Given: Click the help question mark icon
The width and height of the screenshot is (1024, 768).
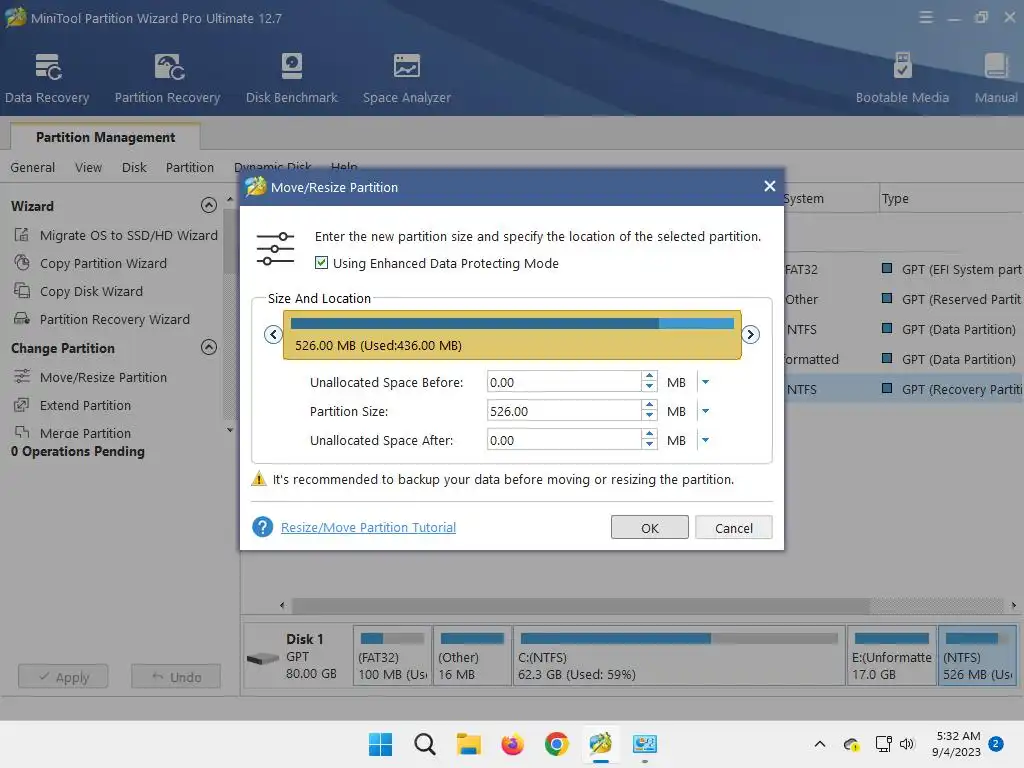Looking at the screenshot, I should point(263,527).
